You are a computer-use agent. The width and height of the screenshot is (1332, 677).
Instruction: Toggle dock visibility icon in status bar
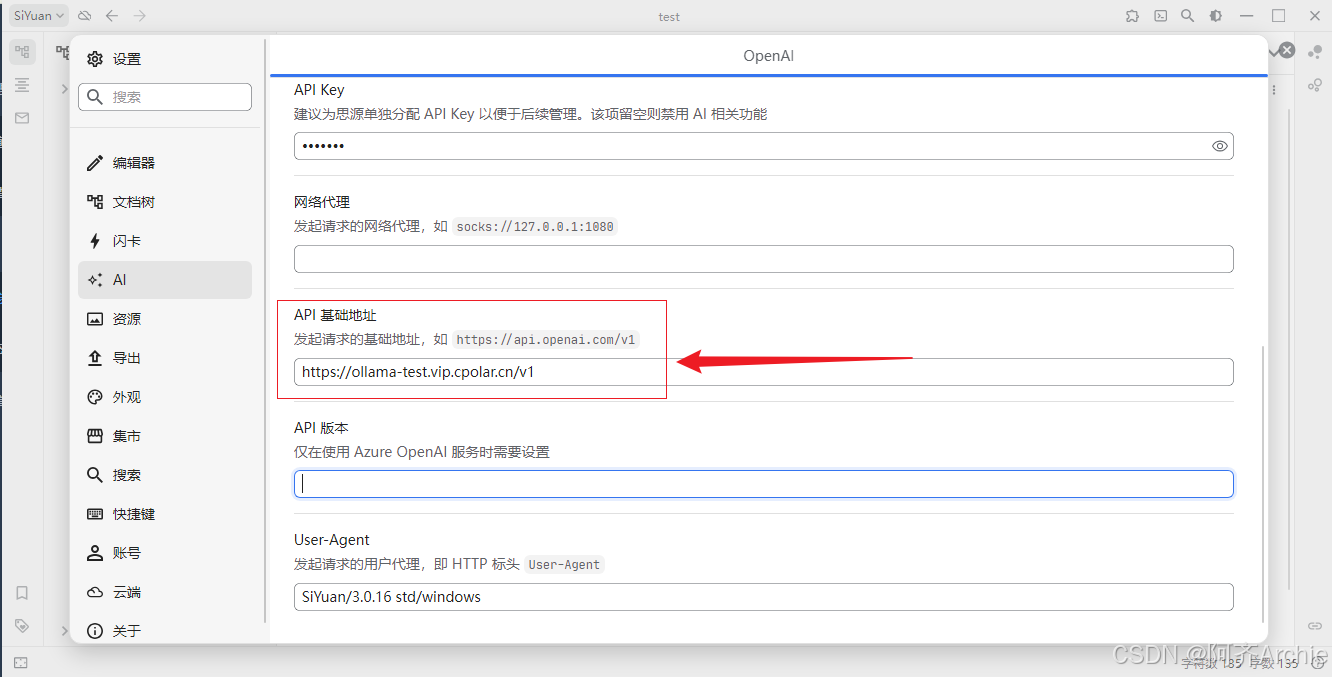tap(21, 662)
